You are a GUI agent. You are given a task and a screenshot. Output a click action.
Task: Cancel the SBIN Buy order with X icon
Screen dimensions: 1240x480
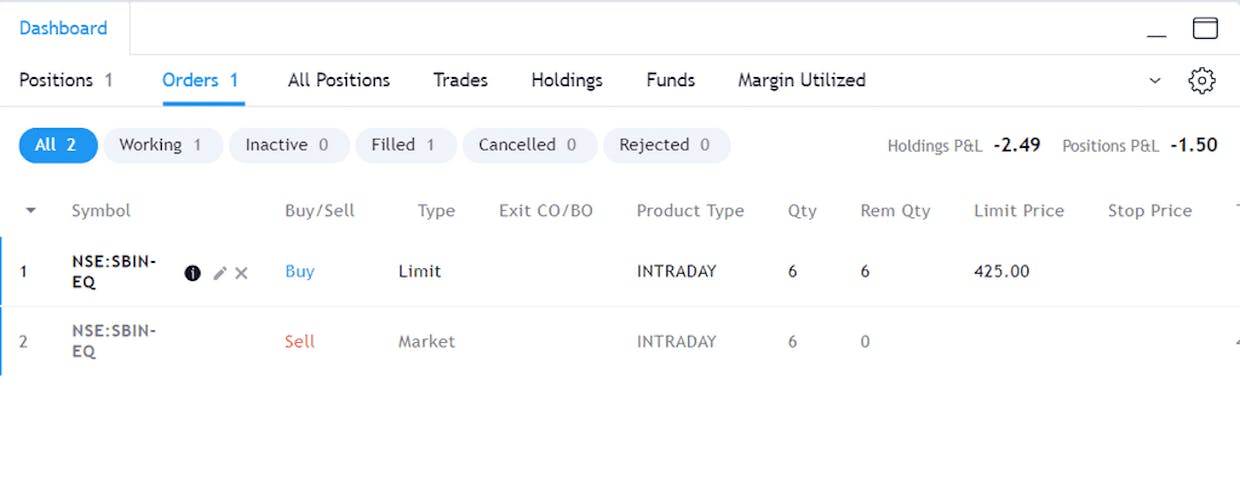coord(241,273)
